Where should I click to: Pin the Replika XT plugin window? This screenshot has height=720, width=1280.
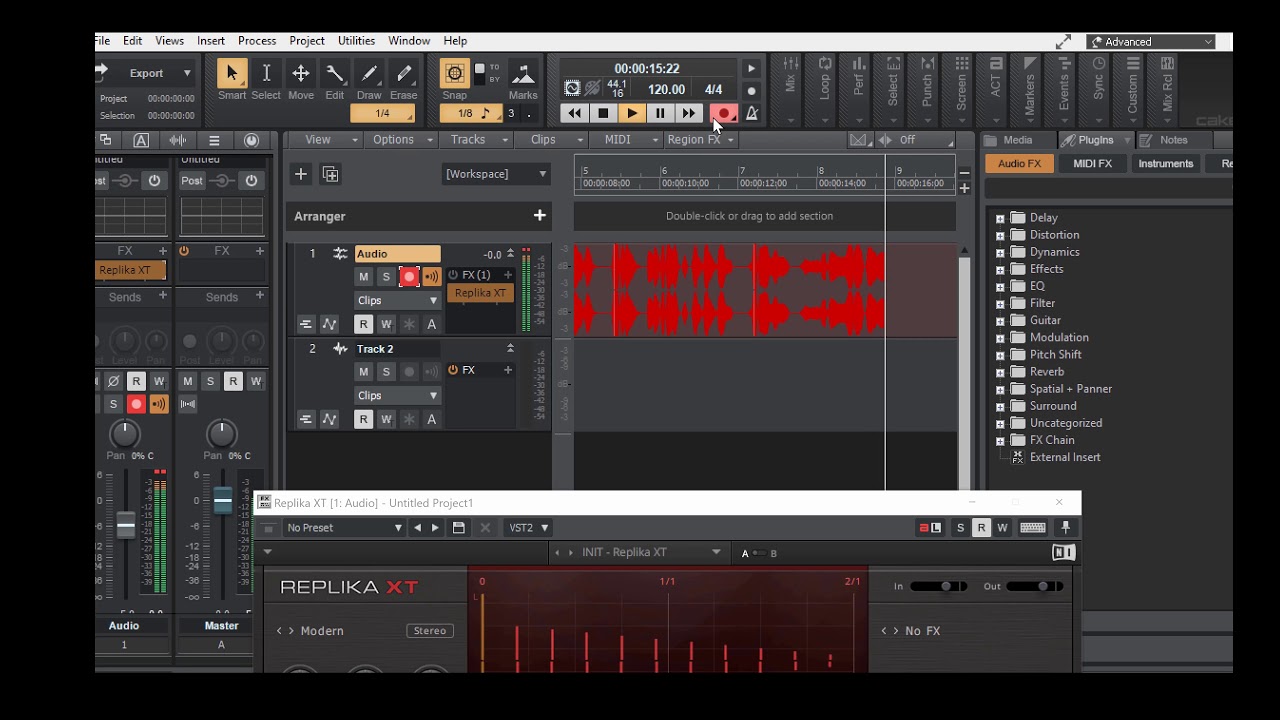(x=1066, y=528)
